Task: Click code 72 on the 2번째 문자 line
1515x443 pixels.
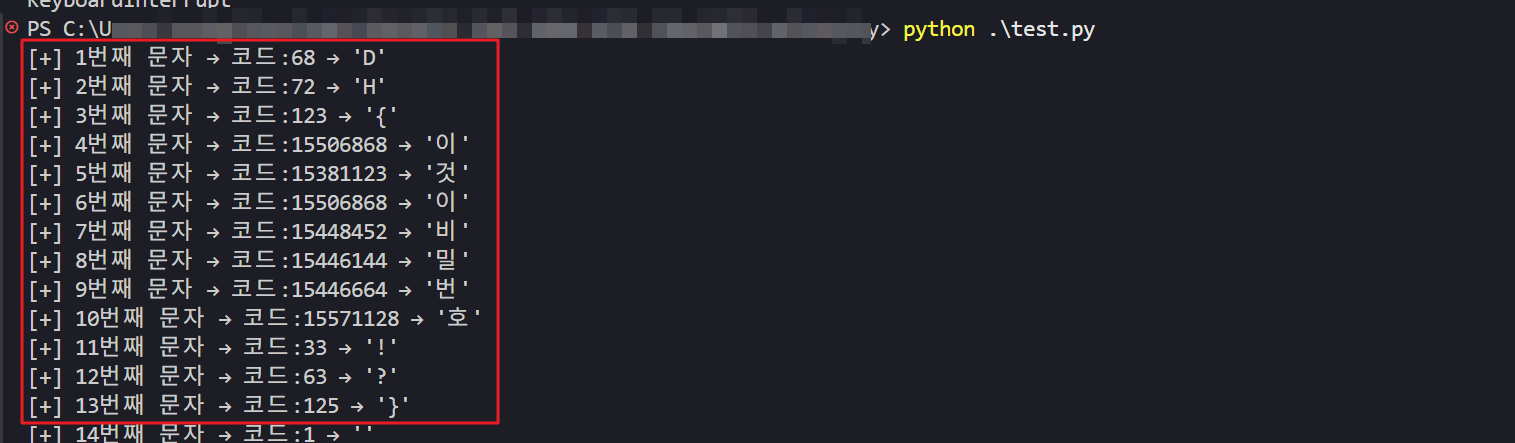Action: [x=303, y=87]
